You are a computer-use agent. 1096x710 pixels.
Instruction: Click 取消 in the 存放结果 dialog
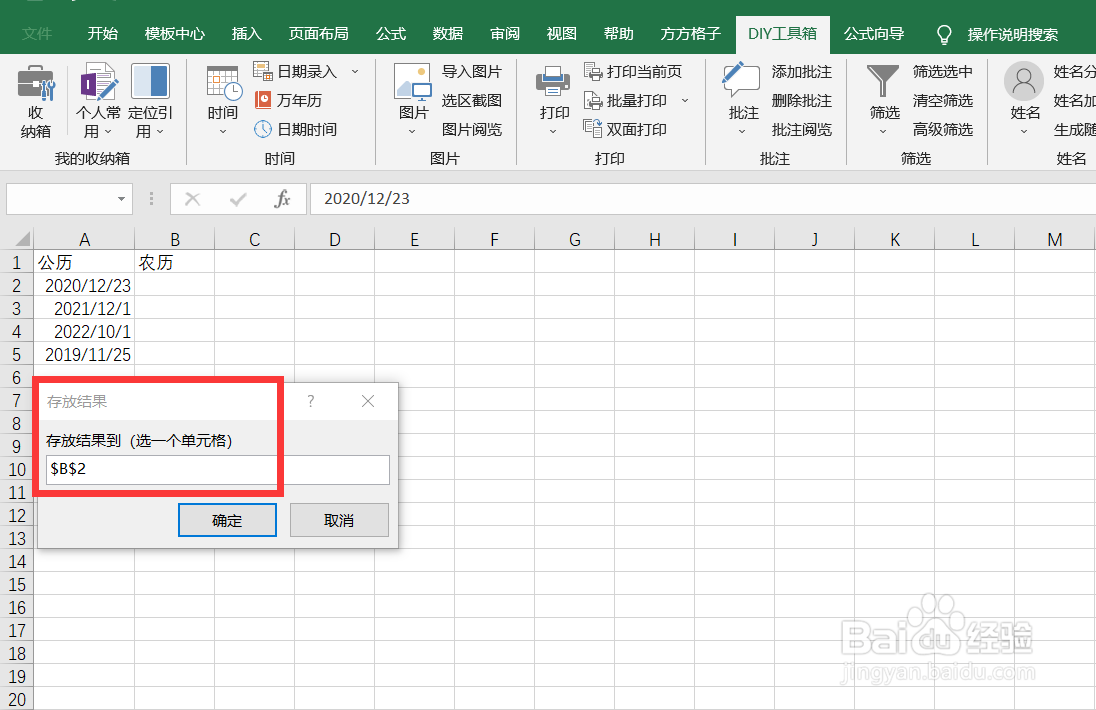click(x=339, y=520)
